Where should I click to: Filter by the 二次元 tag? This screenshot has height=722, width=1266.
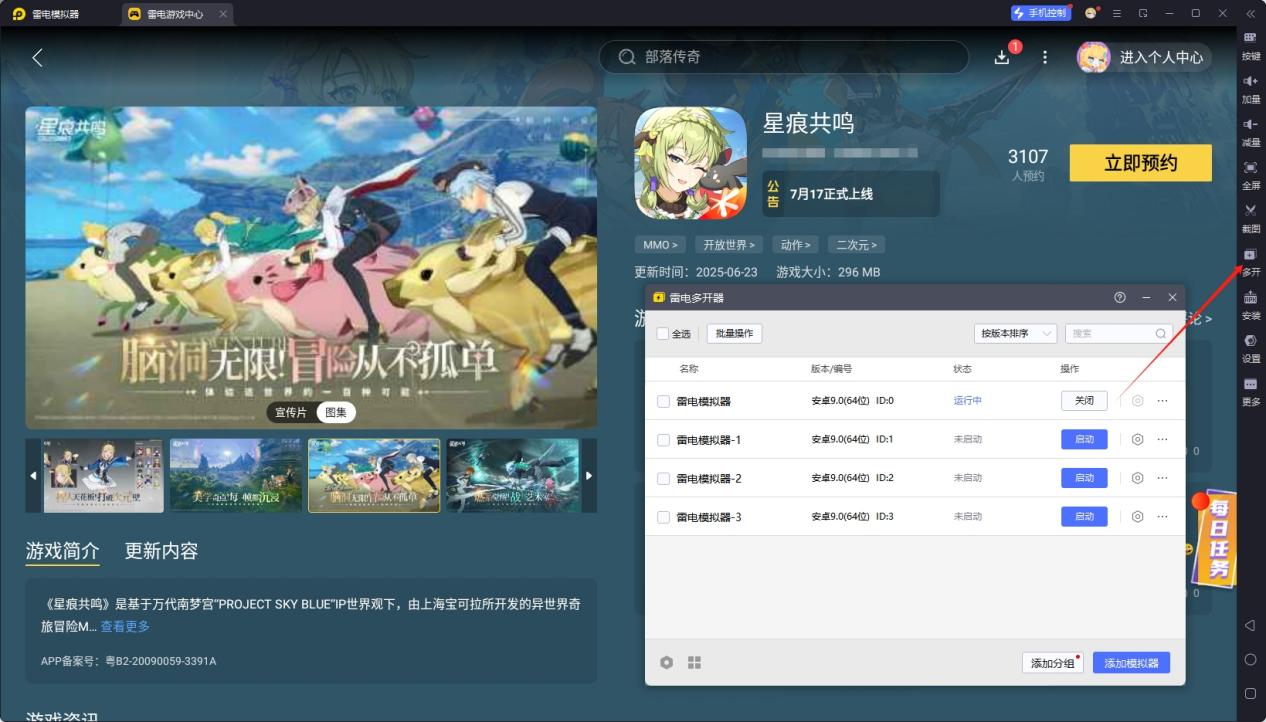tap(857, 245)
